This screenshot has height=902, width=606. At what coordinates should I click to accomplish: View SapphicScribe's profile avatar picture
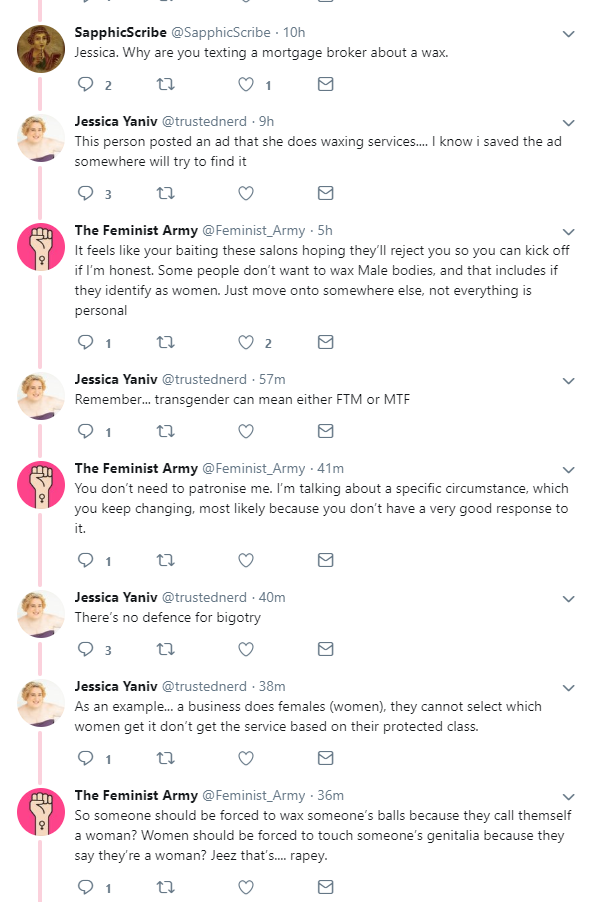(x=41, y=49)
